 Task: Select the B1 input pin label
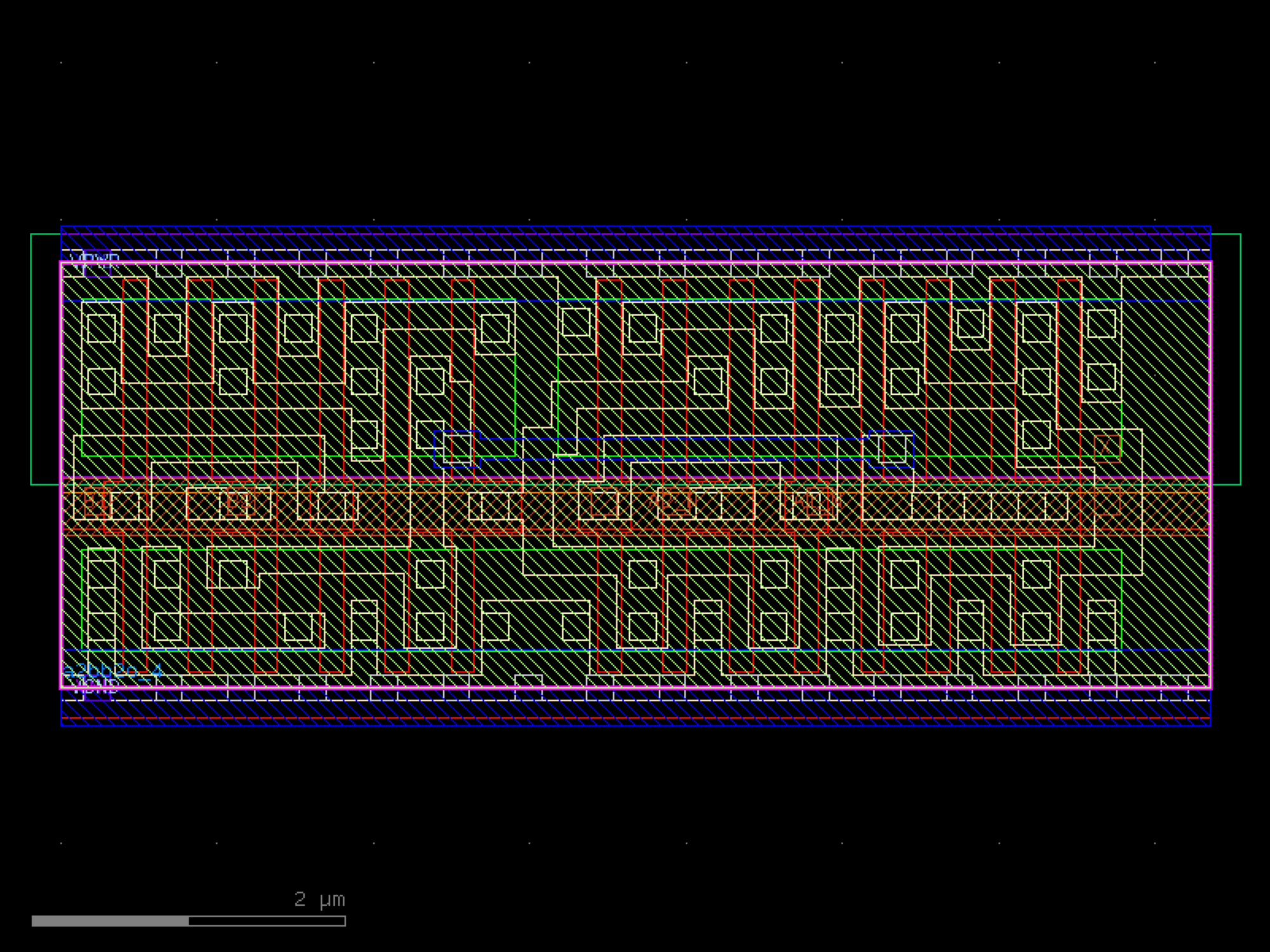point(95,504)
